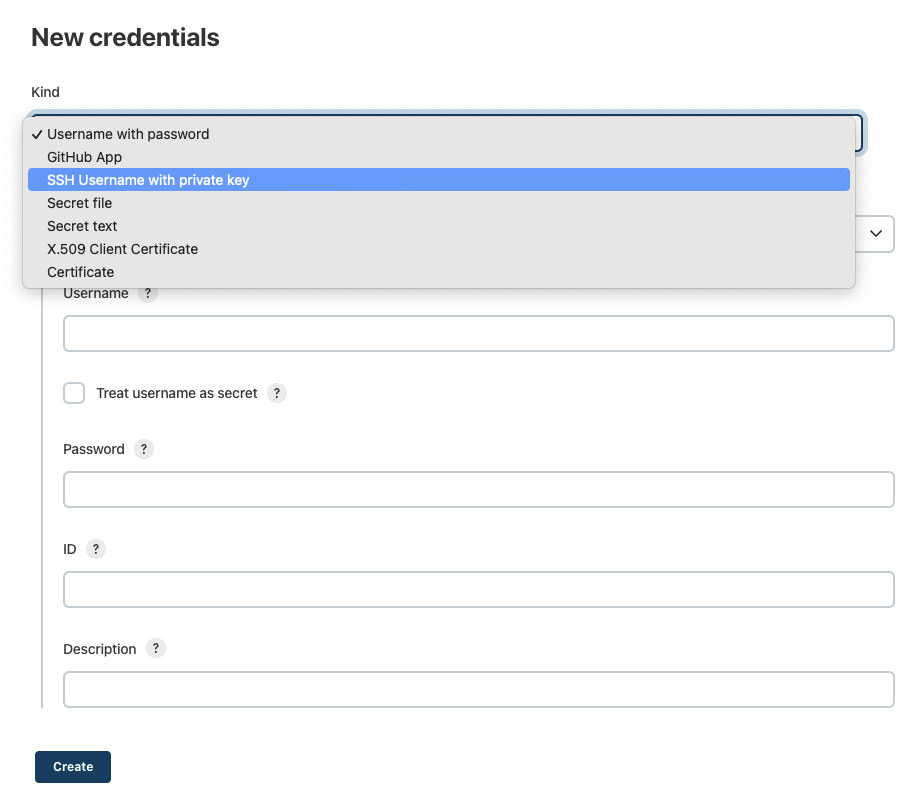The image size is (923, 797).
Task: Open the Username field help icon
Action: [x=147, y=293]
